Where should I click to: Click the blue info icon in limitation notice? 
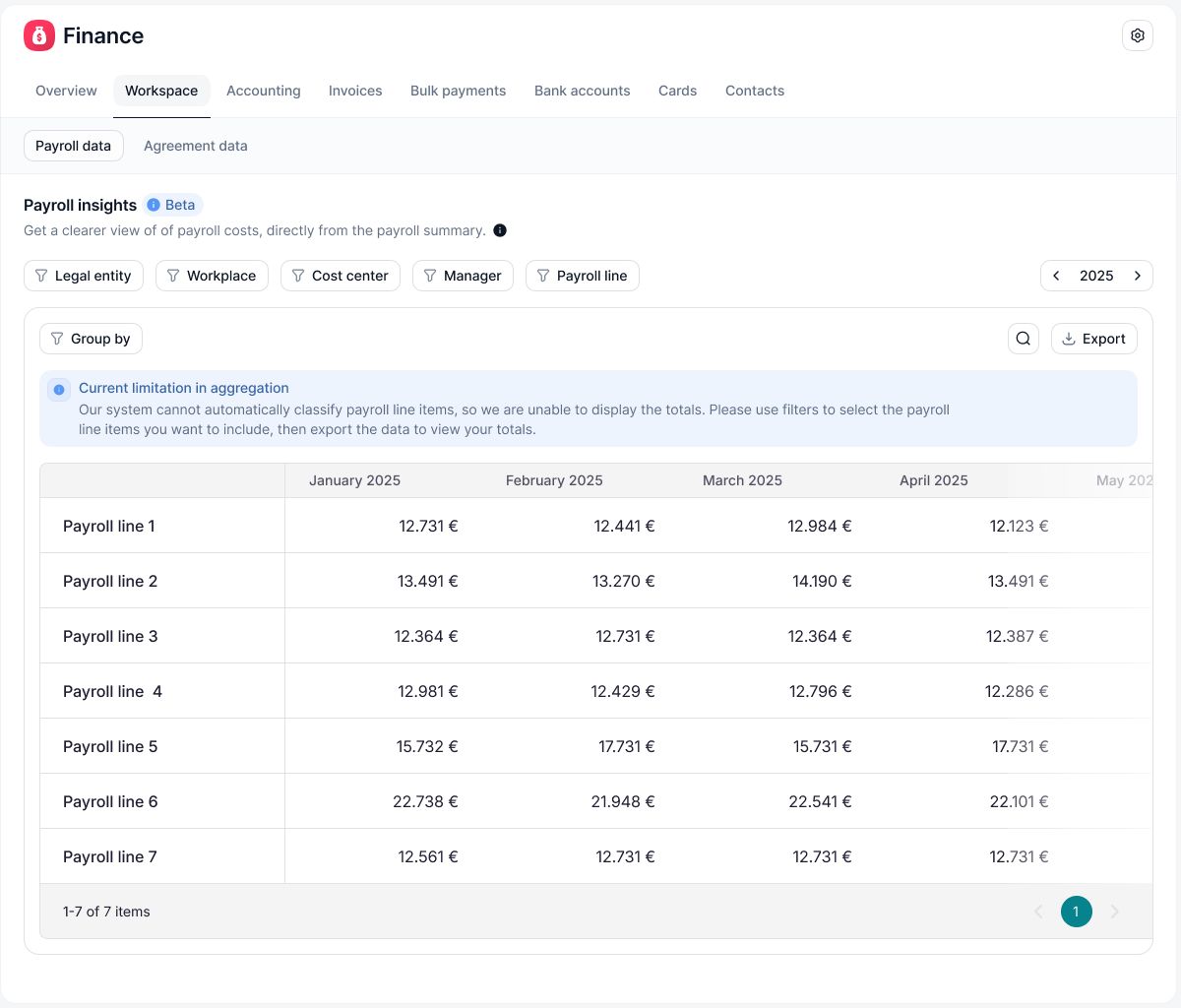pyautogui.click(x=58, y=390)
